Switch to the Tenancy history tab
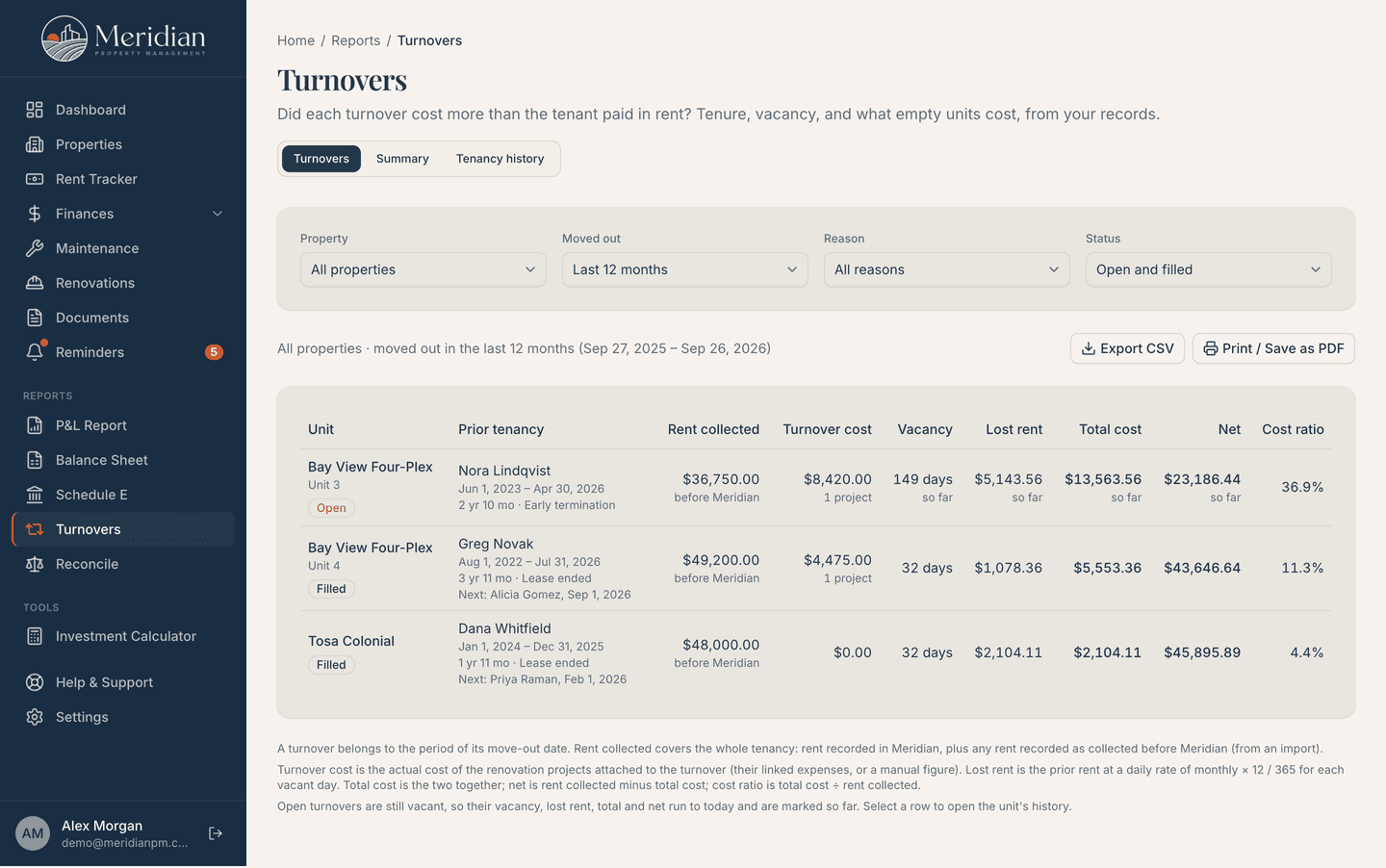 [500, 159]
